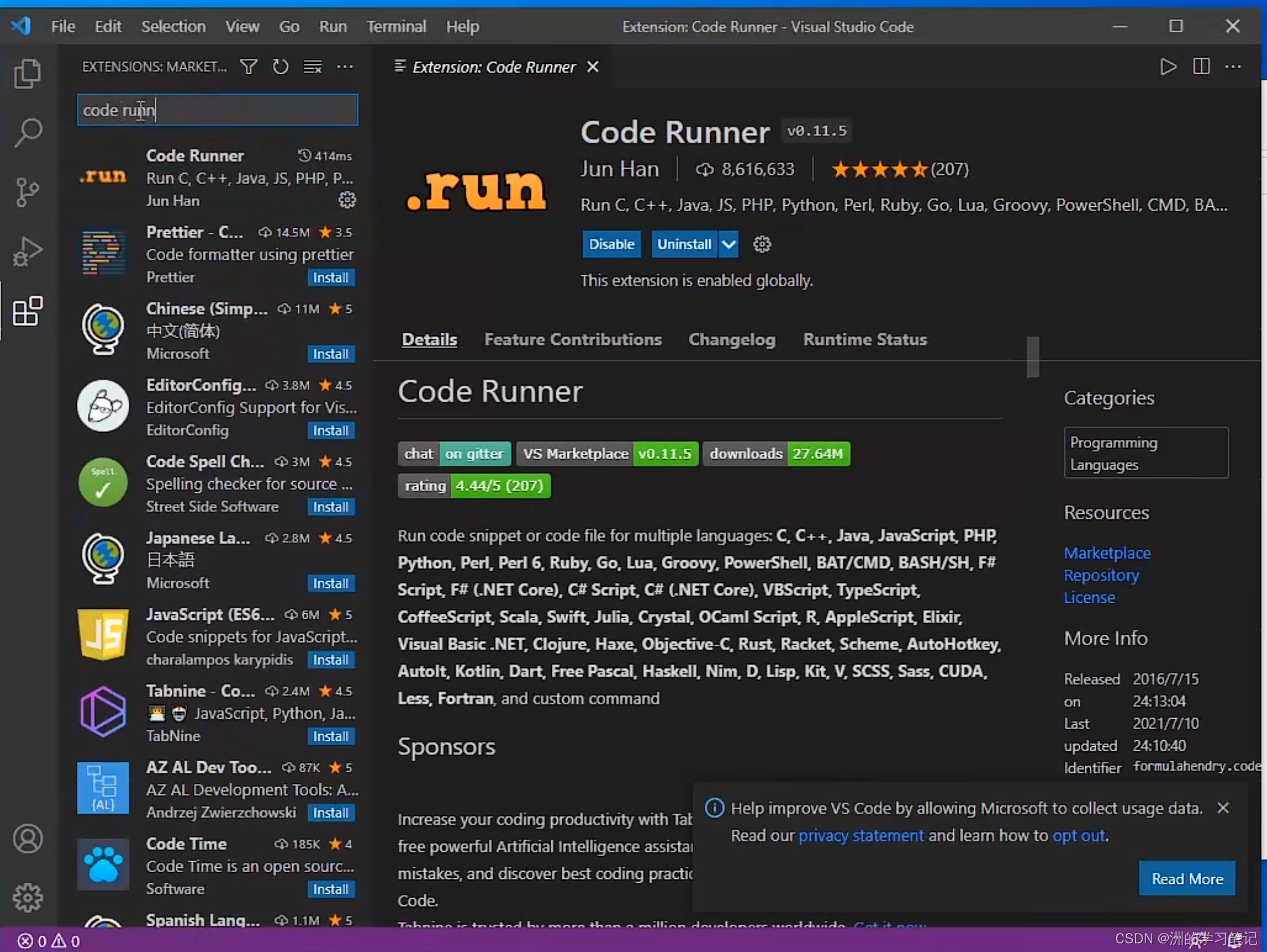The width and height of the screenshot is (1267, 952).
Task: Open the Search view in activity bar
Action: click(28, 133)
